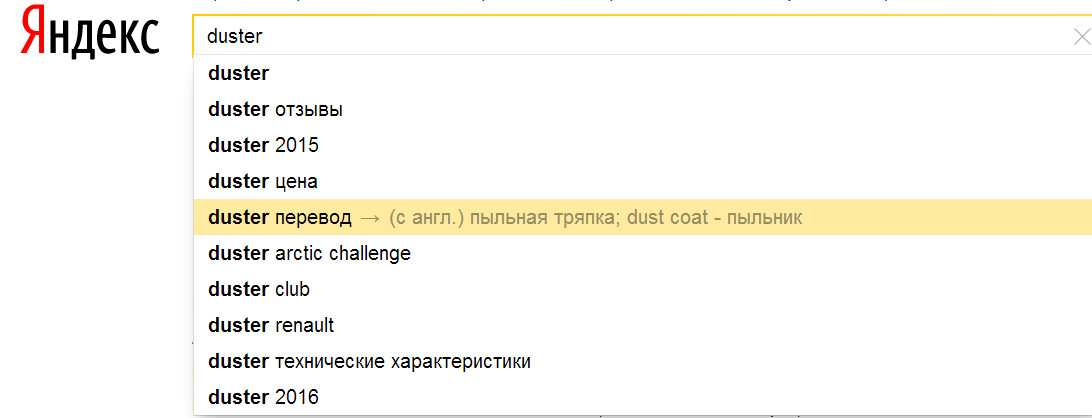Click the "пыльная тряпка" translation hint text
The height and width of the screenshot is (418, 1092).
point(543,218)
